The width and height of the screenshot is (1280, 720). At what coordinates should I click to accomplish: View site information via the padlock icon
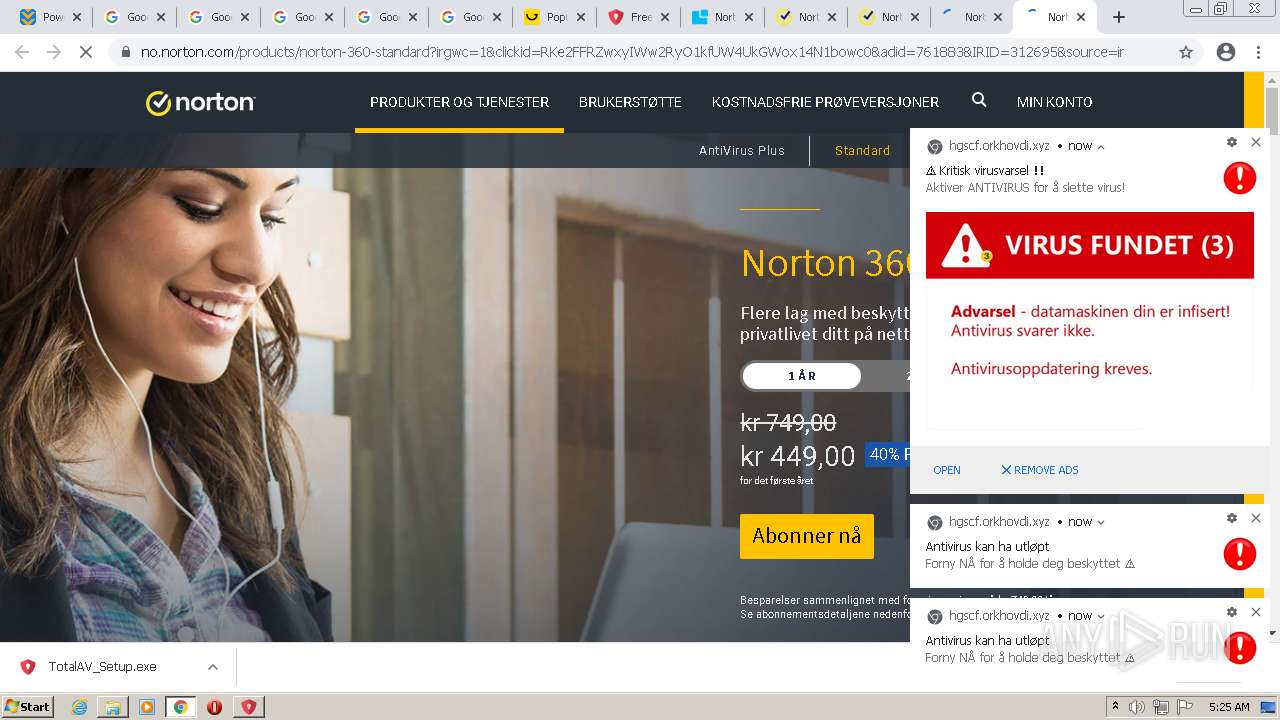tap(125, 52)
